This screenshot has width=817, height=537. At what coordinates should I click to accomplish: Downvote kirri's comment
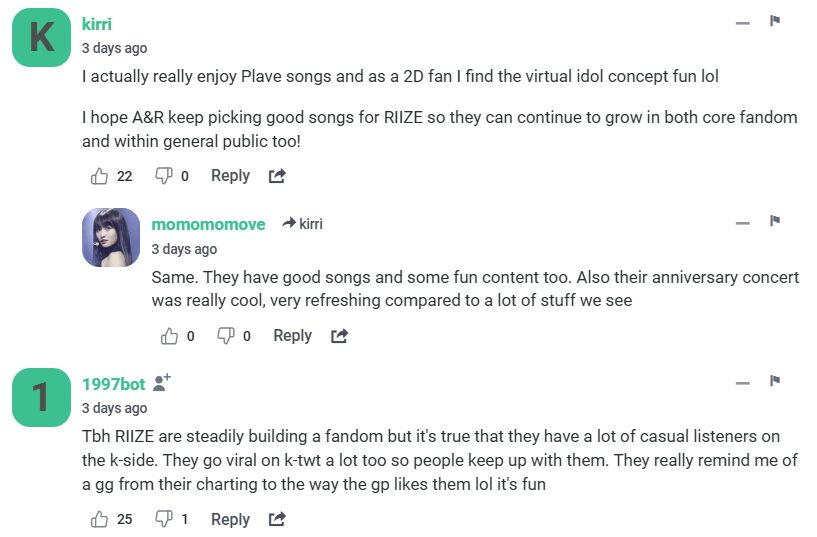(164, 176)
